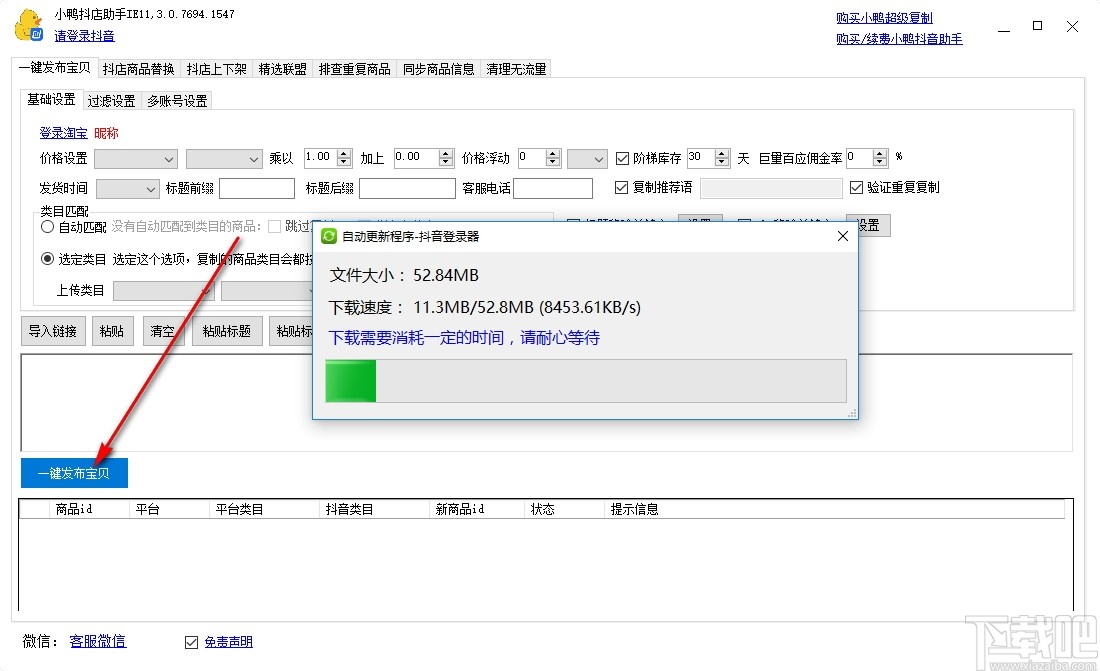This screenshot has width=1100, height=671.
Task: Switch to 清理无流量 tab
Action: [516, 69]
